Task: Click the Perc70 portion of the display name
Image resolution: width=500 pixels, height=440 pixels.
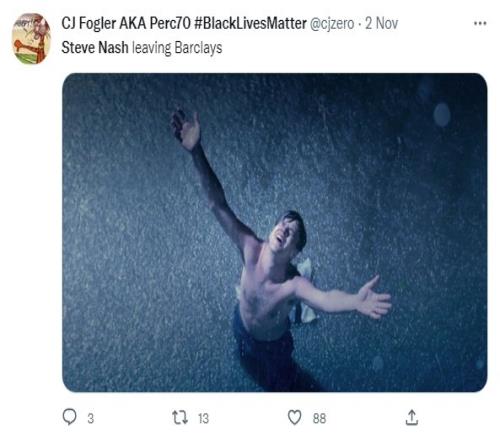Action: pos(170,23)
